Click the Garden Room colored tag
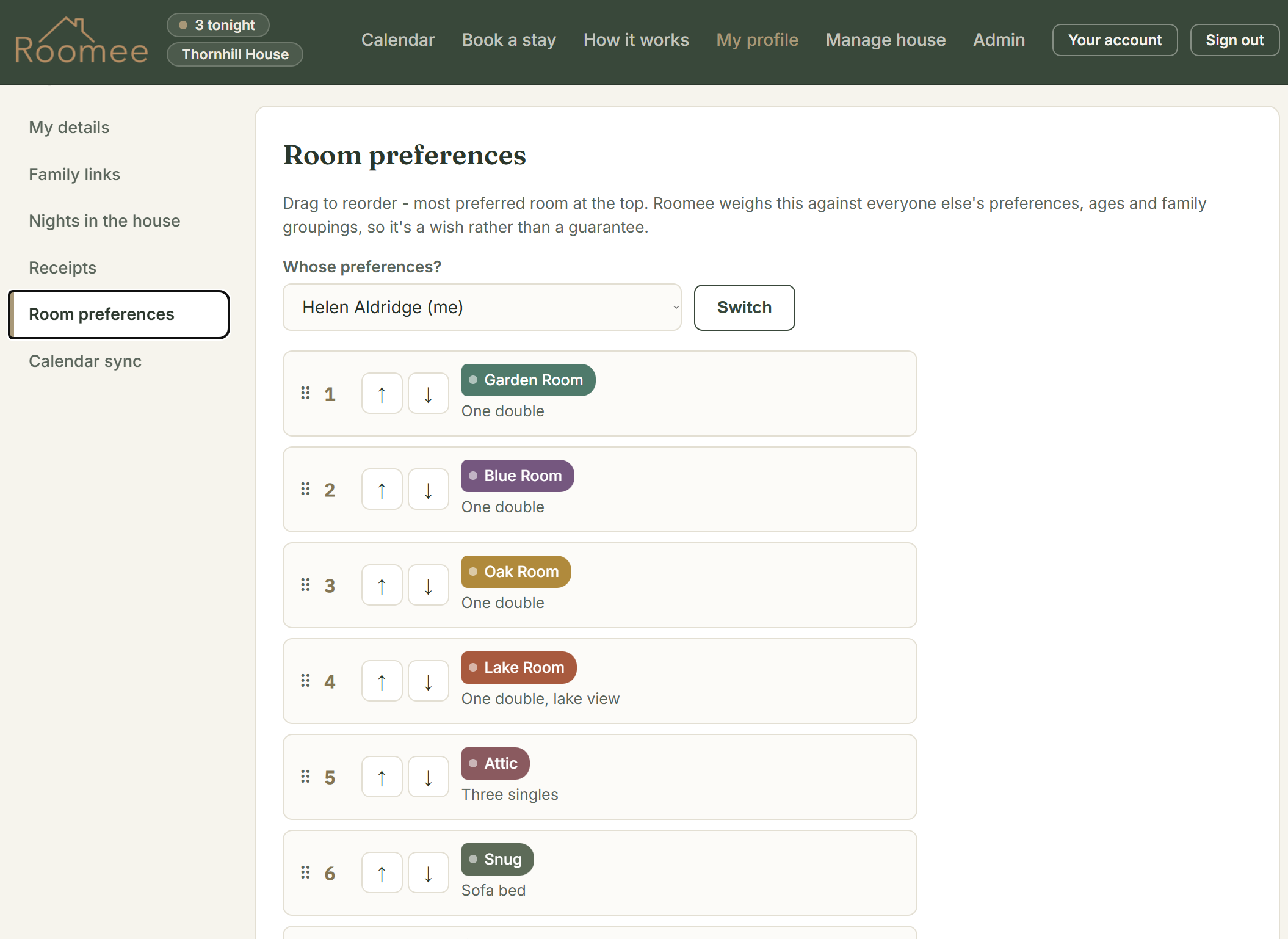 click(x=528, y=380)
